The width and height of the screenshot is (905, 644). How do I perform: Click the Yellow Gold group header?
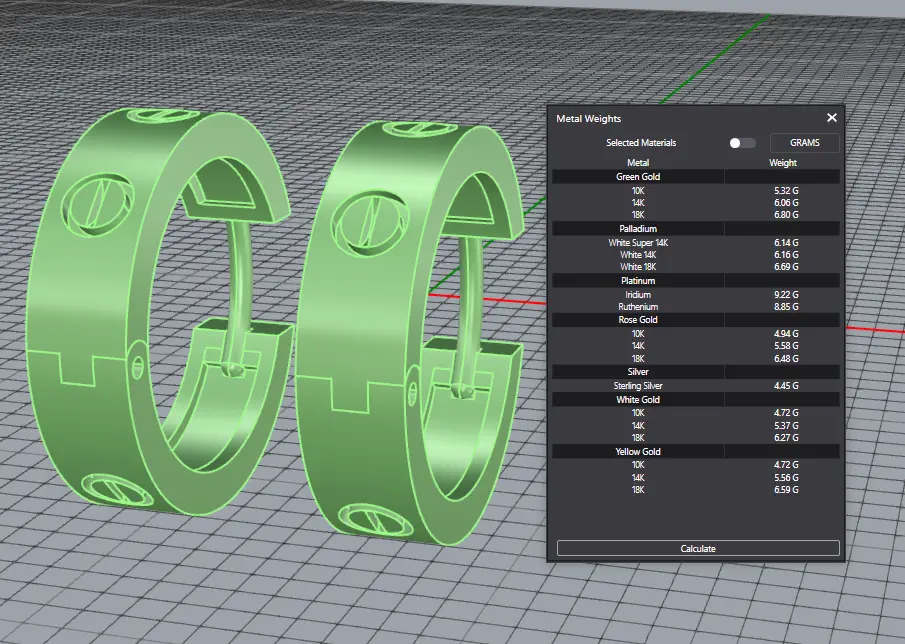tap(638, 452)
